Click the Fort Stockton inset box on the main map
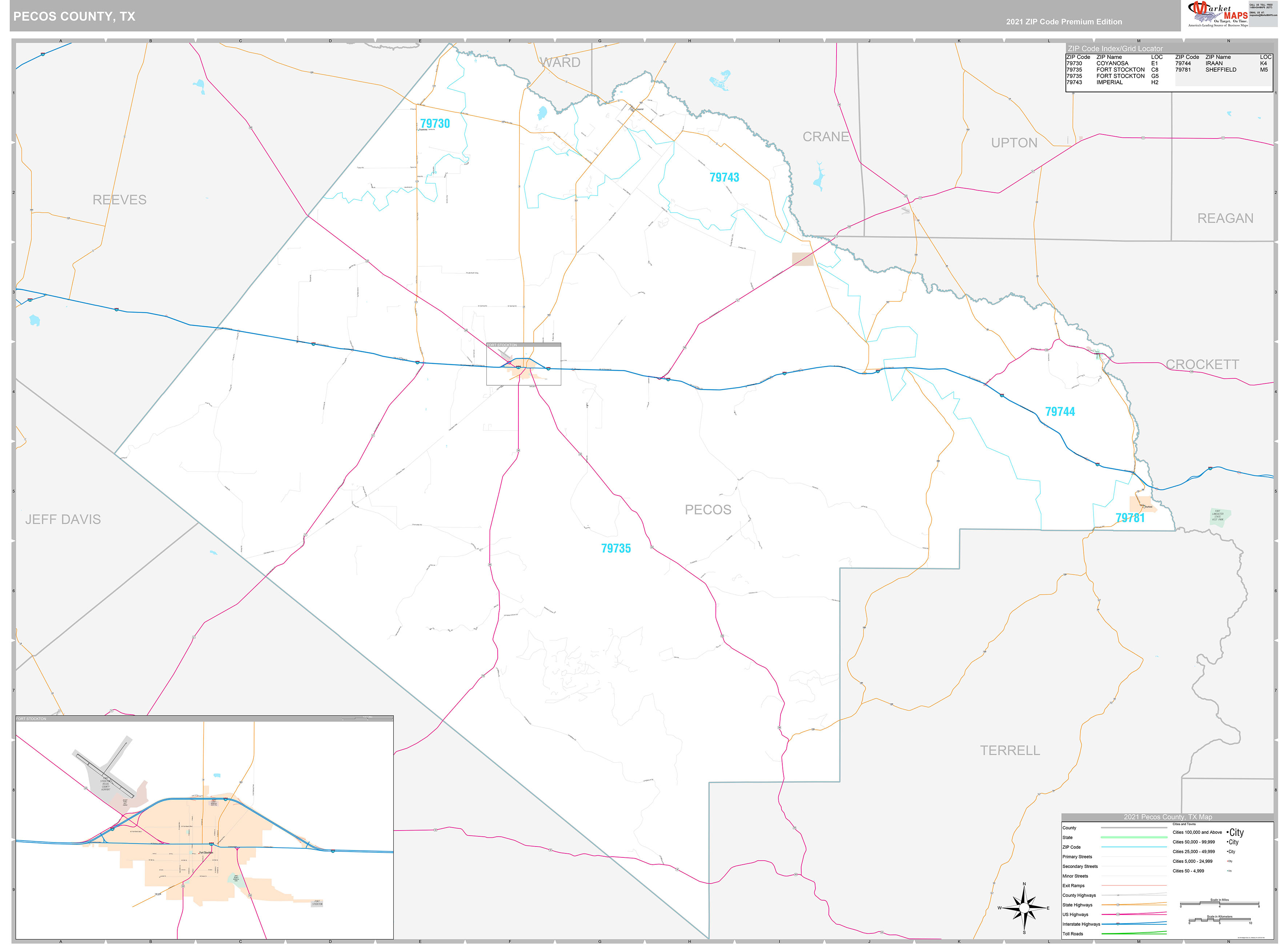The height and width of the screenshot is (945, 1288). click(x=523, y=365)
